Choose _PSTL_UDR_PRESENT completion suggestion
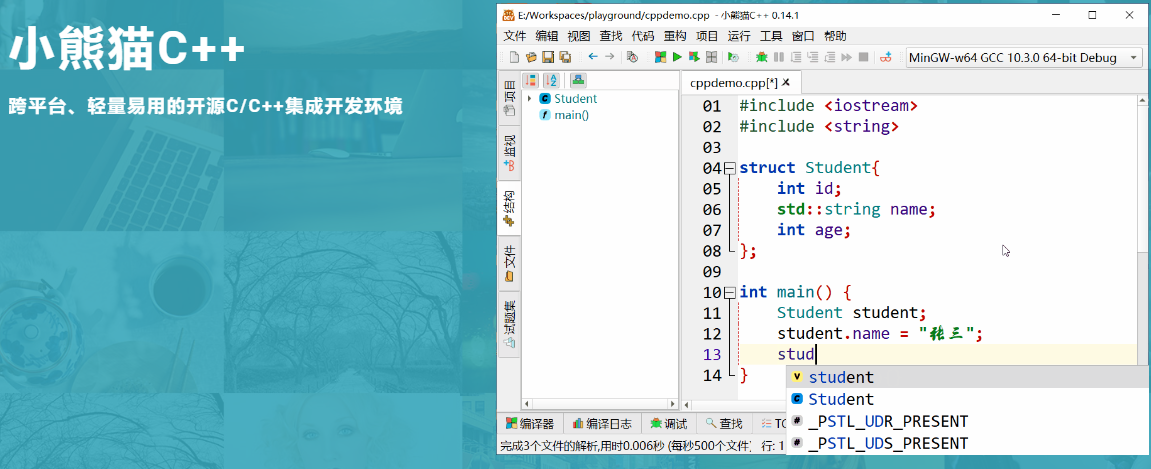Screen dimensions: 1151x469 tap(968, 421)
